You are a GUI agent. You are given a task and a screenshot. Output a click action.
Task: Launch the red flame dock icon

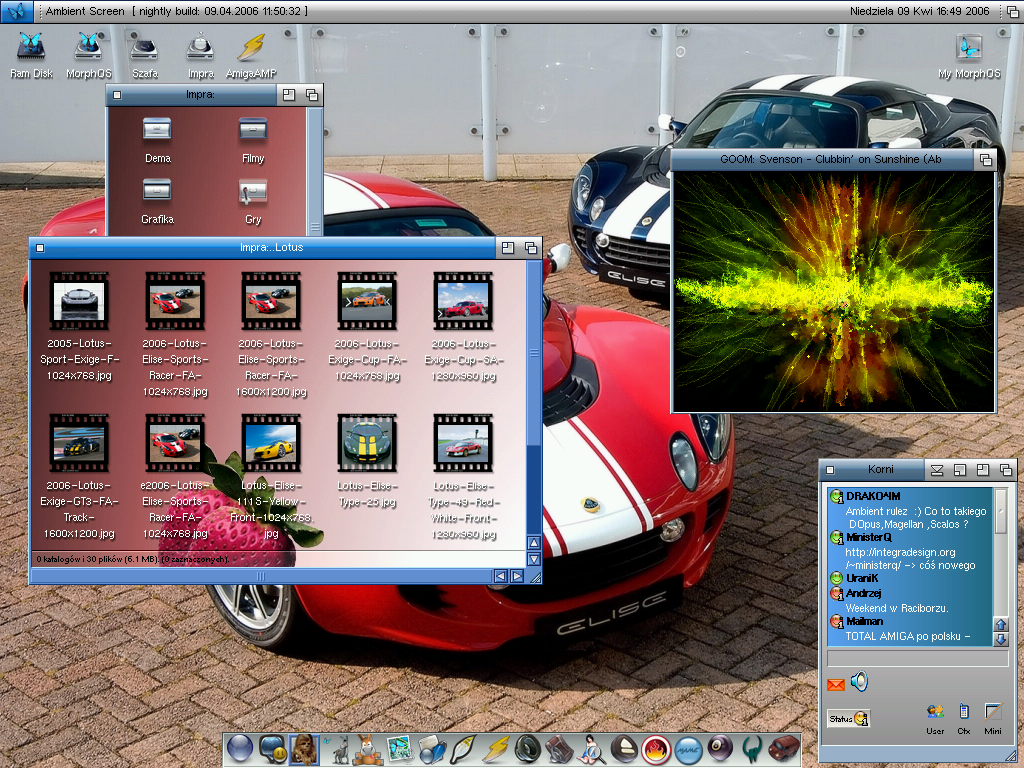point(656,750)
